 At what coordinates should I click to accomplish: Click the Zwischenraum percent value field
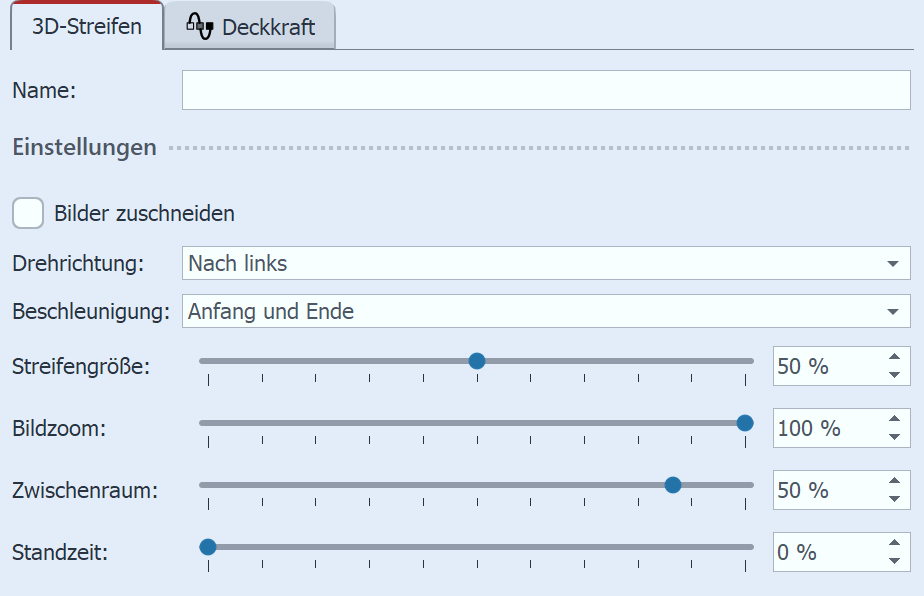[825, 490]
